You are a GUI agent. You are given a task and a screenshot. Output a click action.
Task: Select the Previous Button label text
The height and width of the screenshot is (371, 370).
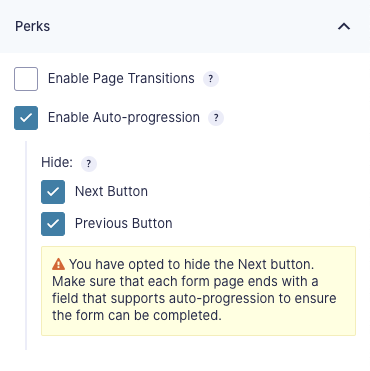coord(124,223)
